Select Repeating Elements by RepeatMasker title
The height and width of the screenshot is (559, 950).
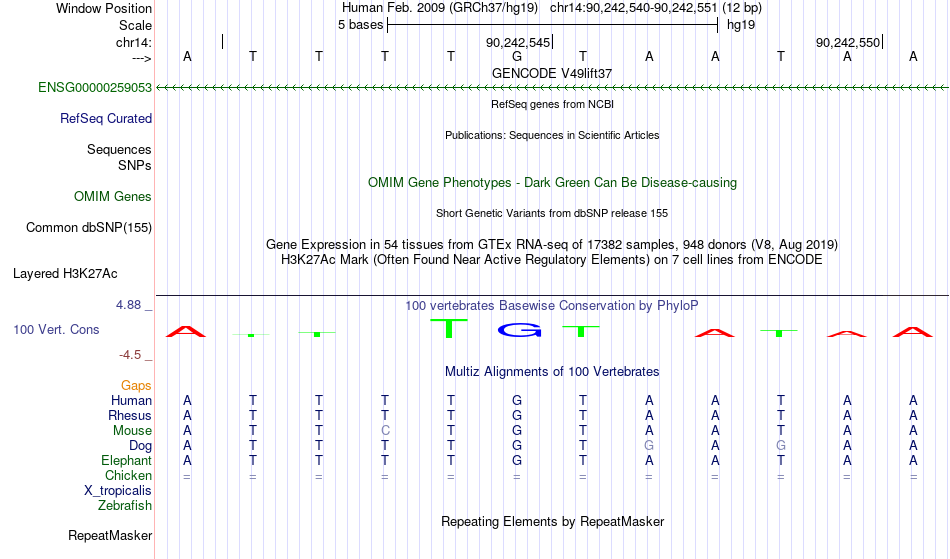click(552, 521)
